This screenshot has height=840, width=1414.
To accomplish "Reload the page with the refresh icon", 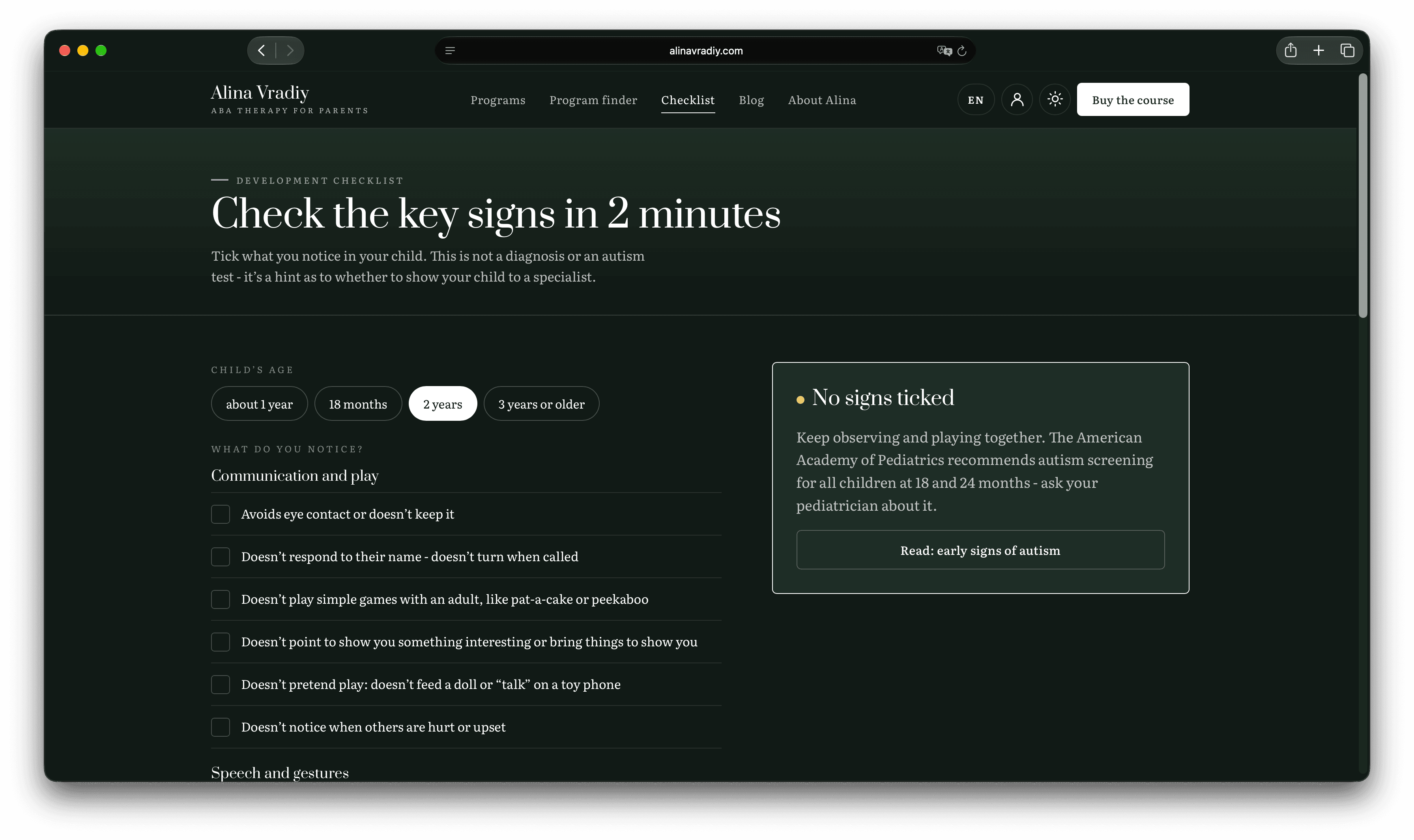I will 962,51.
